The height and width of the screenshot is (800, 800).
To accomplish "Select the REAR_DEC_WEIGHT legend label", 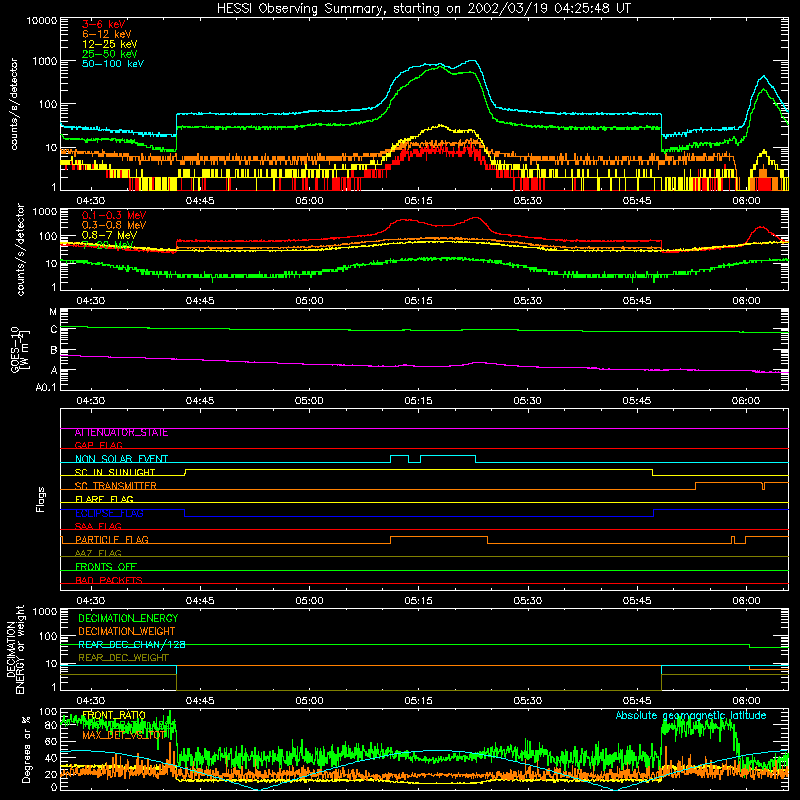I will tap(123, 658).
